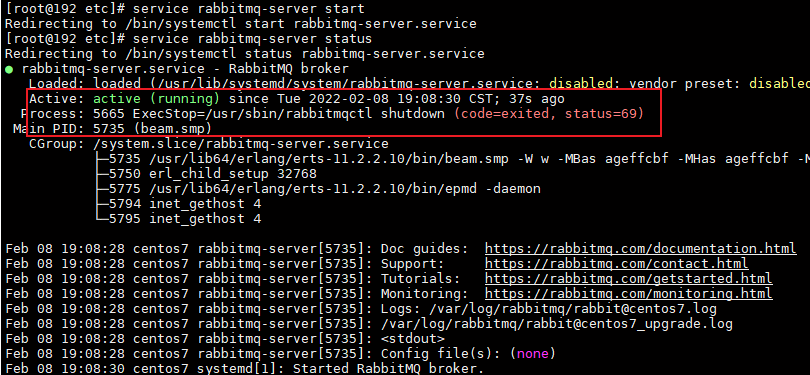Open the rabbitmq.com getstarted.html link
This screenshot has width=810, height=375.
pyautogui.click(x=629, y=279)
